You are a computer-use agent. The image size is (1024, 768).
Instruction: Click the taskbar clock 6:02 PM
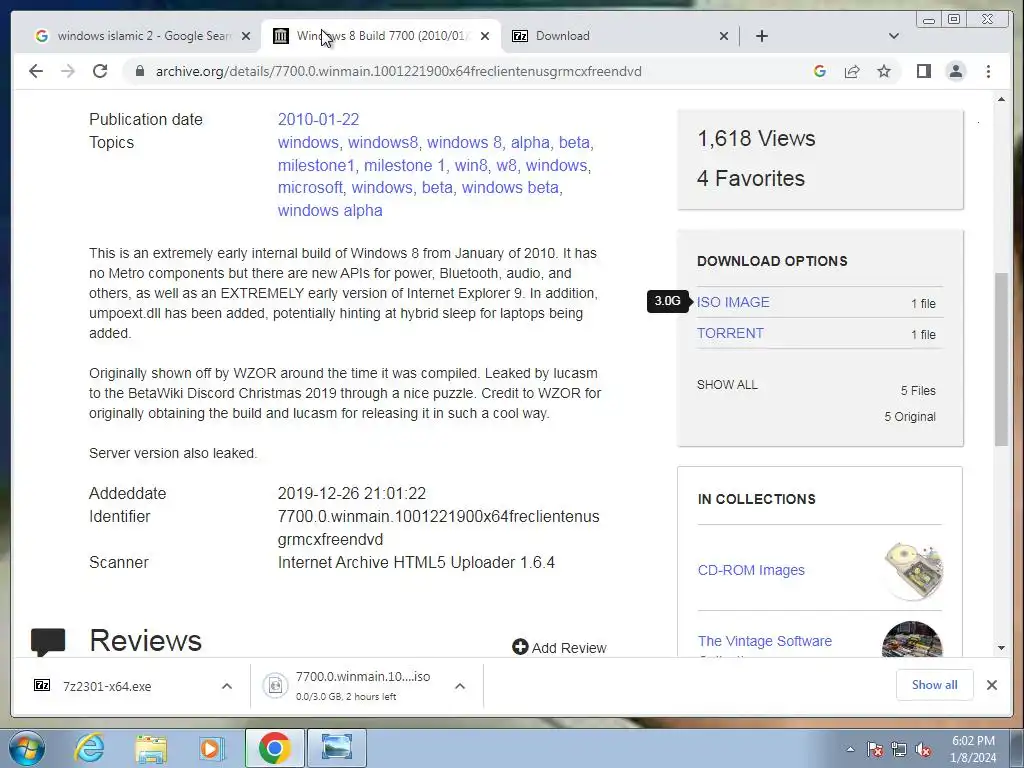973,741
